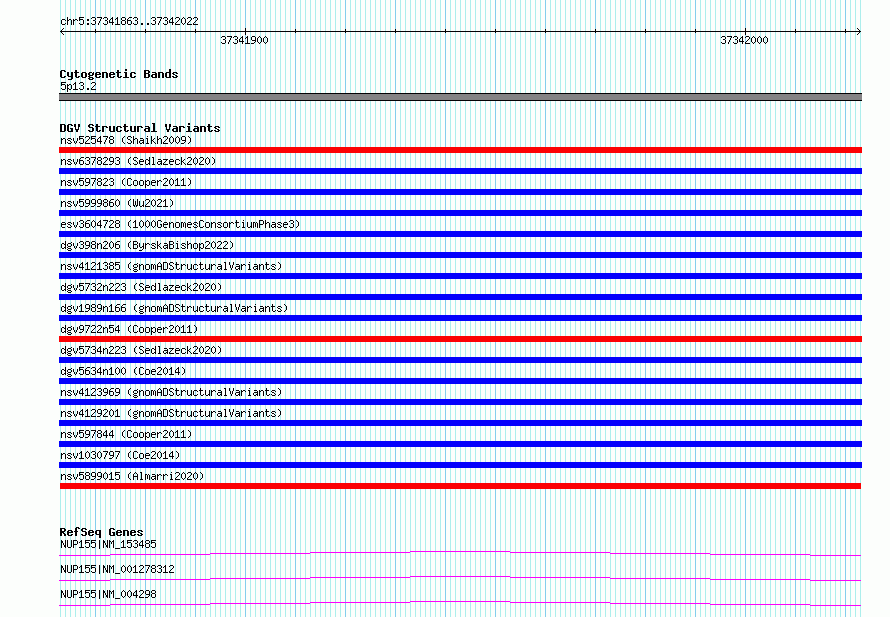The height and width of the screenshot is (617, 890).
Task: Select dgv5734n223 (Sedlazeck2020) label
Action: click(141, 350)
